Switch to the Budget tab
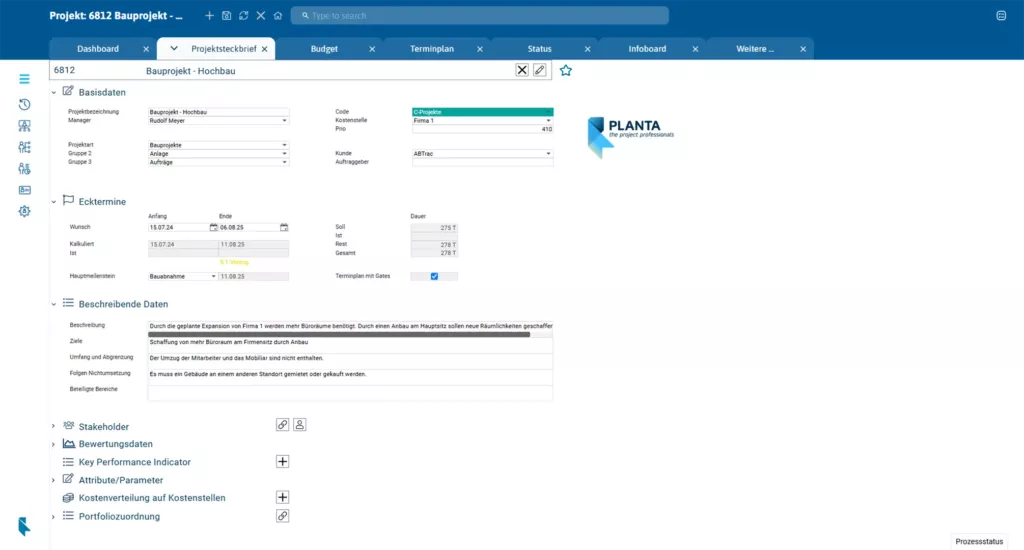This screenshot has height=550, width=1024. 324,49
